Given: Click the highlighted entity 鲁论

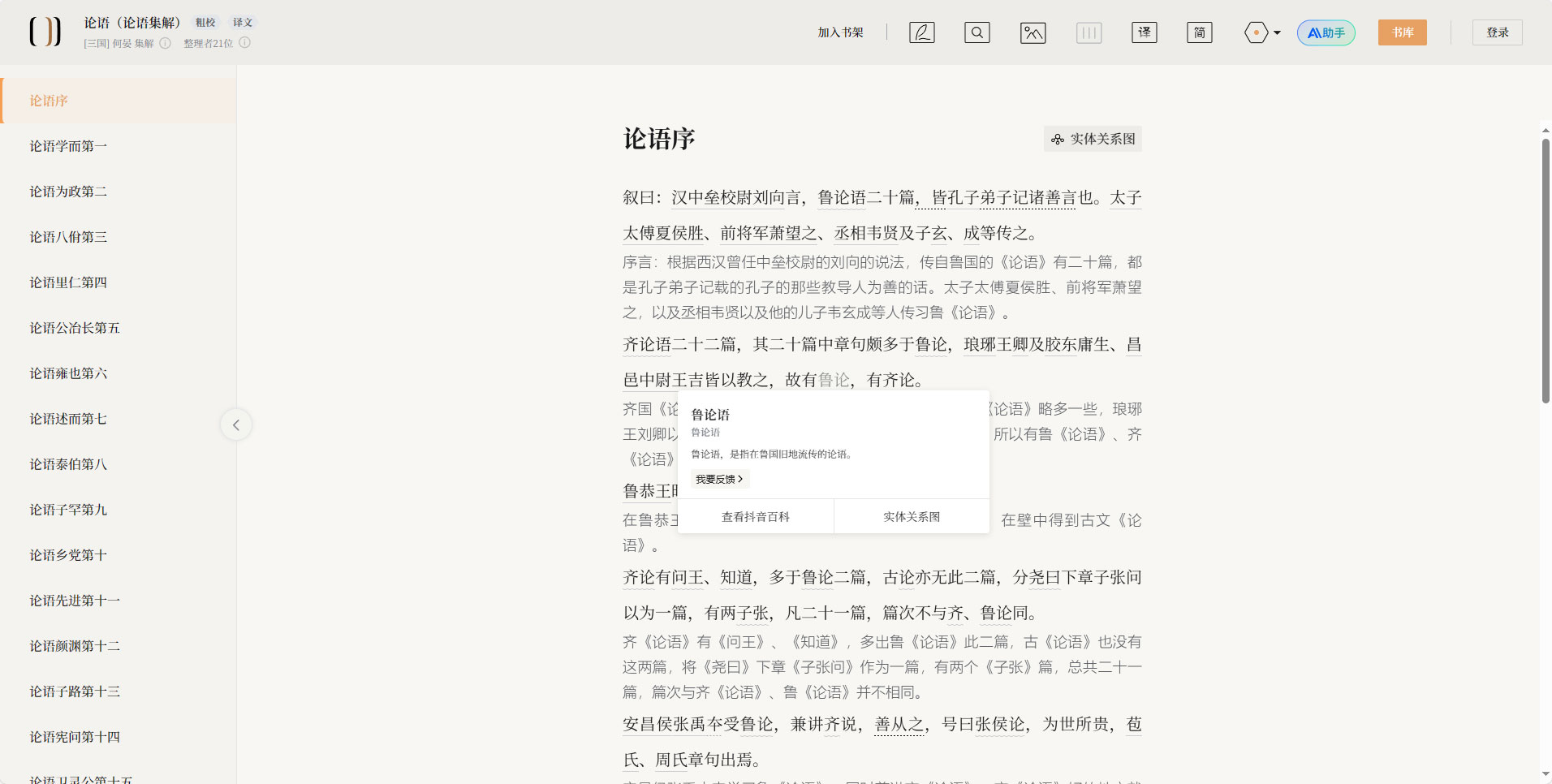Looking at the screenshot, I should [x=834, y=380].
